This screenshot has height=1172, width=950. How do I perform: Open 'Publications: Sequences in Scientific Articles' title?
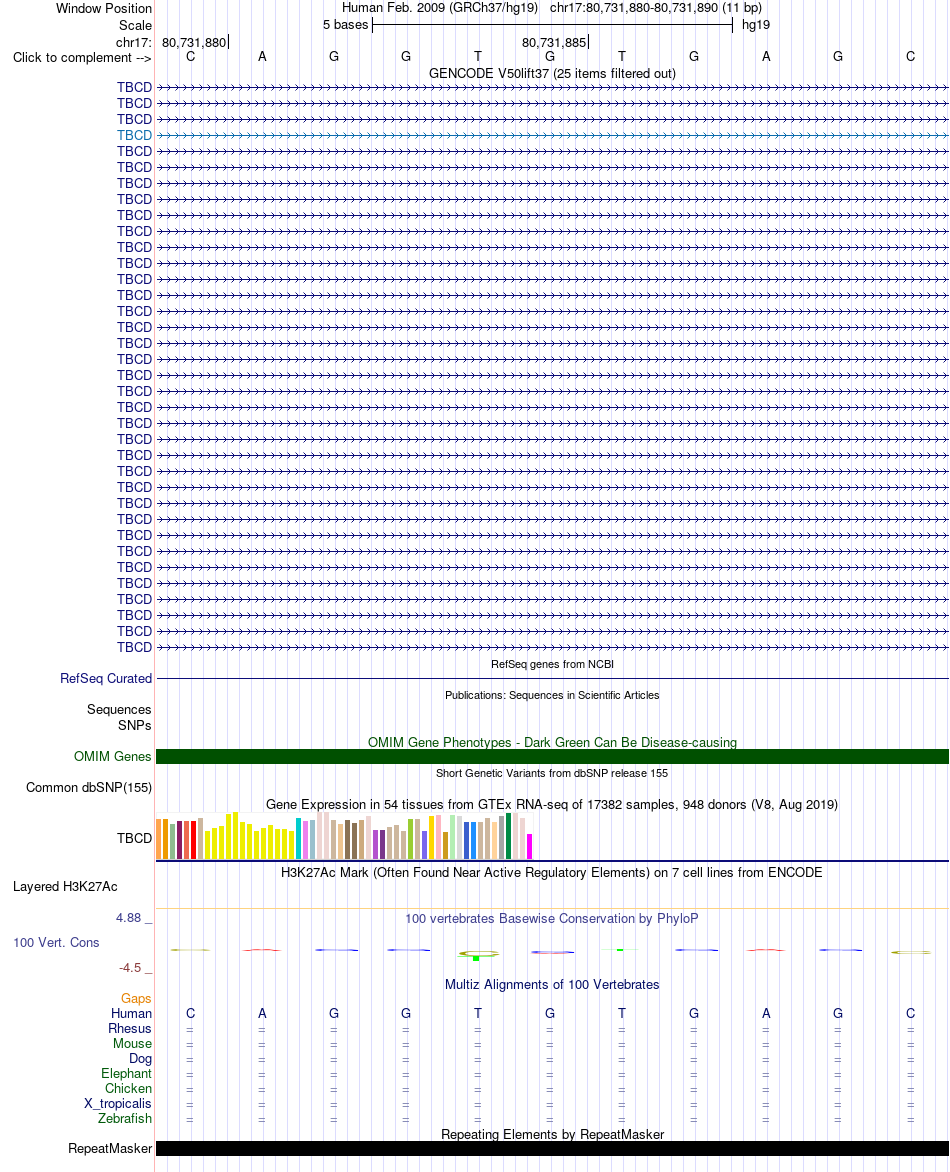[x=552, y=695]
